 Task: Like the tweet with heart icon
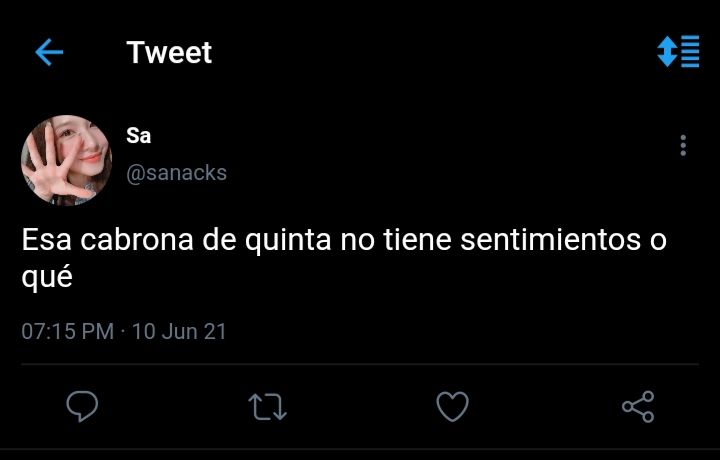click(452, 406)
